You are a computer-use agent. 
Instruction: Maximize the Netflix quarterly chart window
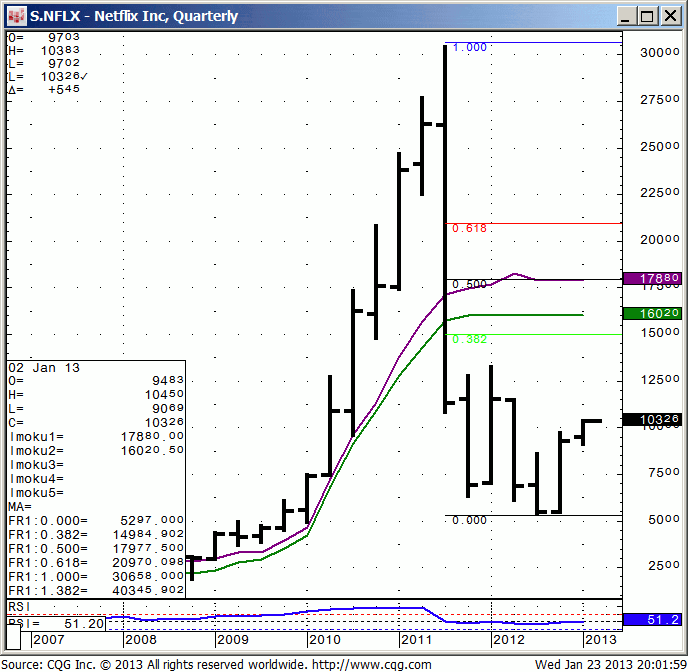(648, 16)
